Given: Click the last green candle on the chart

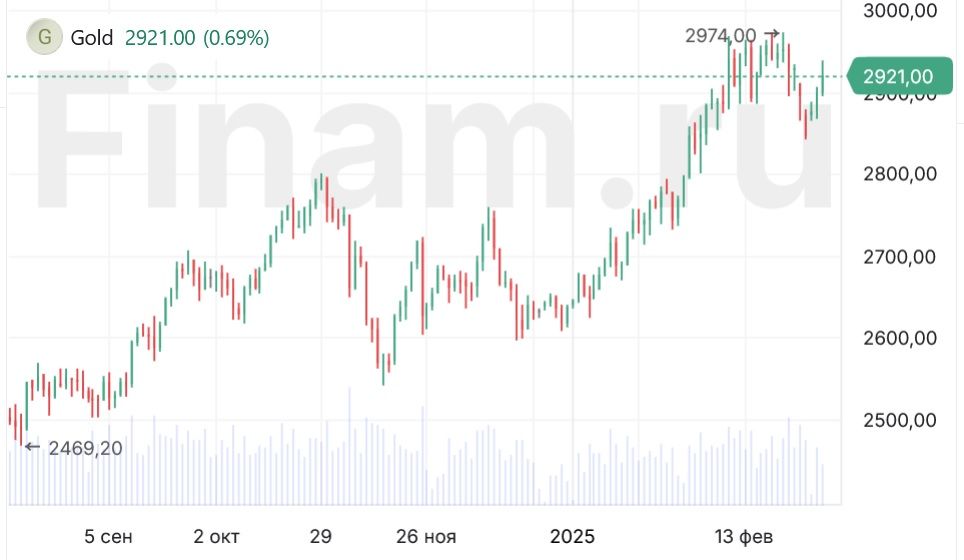Looking at the screenshot, I should coord(823,78).
